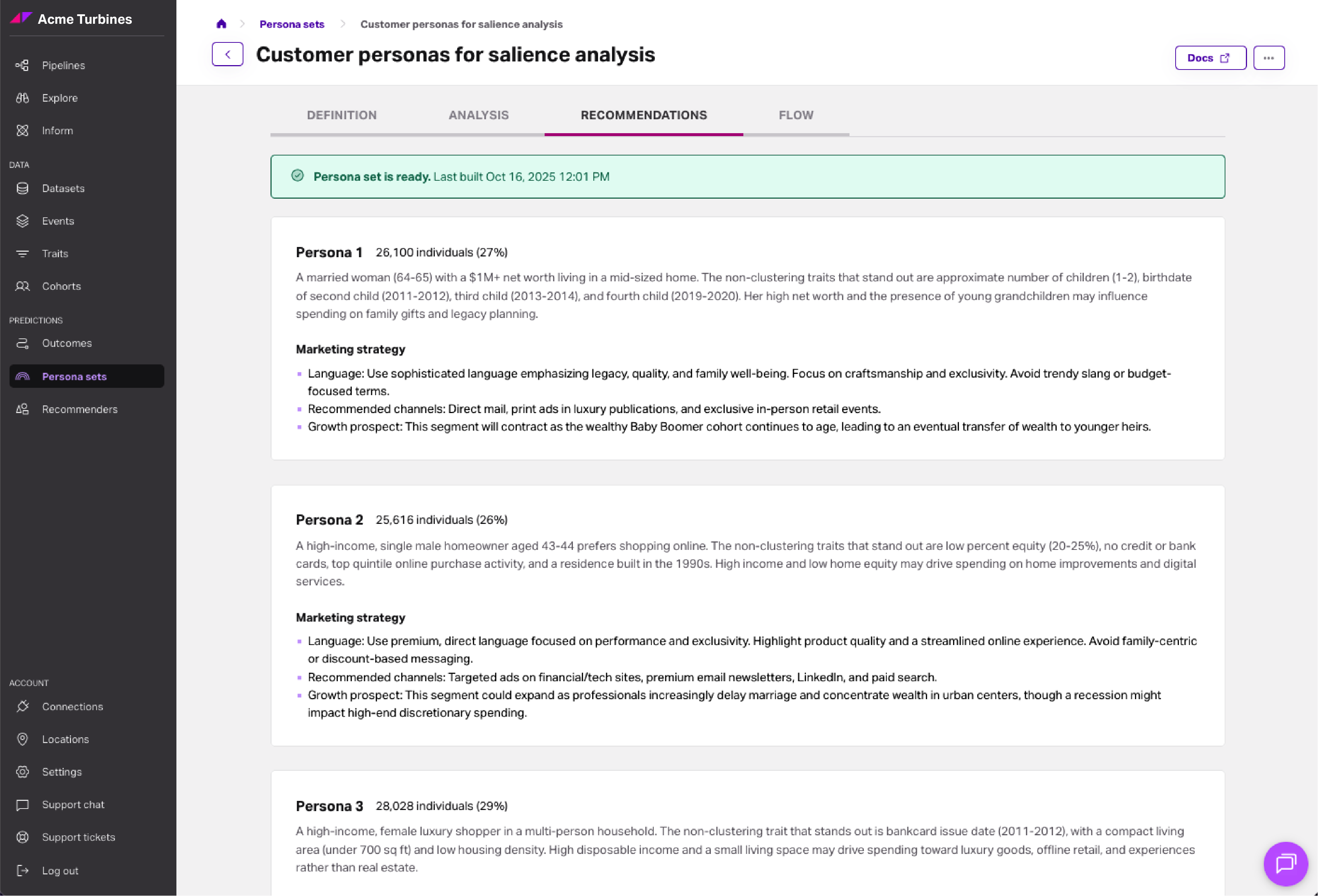Screen dimensions: 1318x896
Task: Click the Connections plug icon
Action: pos(23,707)
